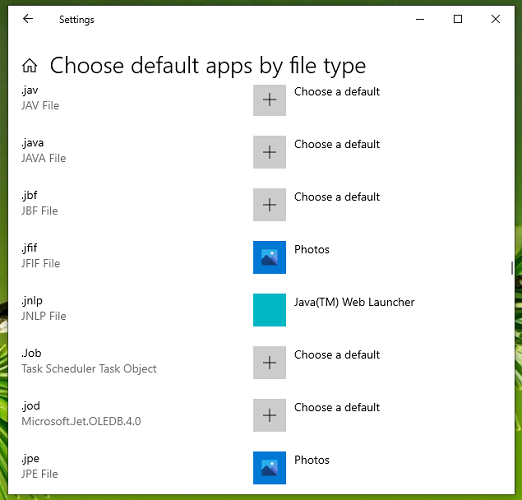Click the Photos icon for .jfif
This screenshot has width=522, height=500.
coord(269,257)
